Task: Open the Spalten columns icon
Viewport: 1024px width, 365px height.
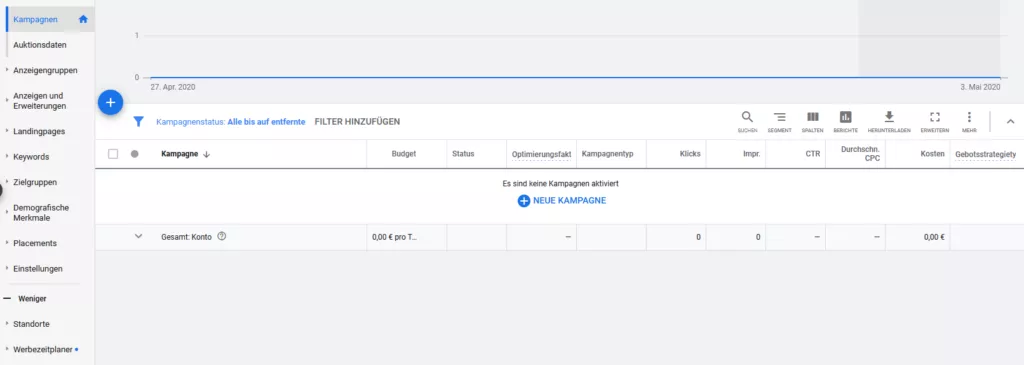Action: tap(812, 117)
